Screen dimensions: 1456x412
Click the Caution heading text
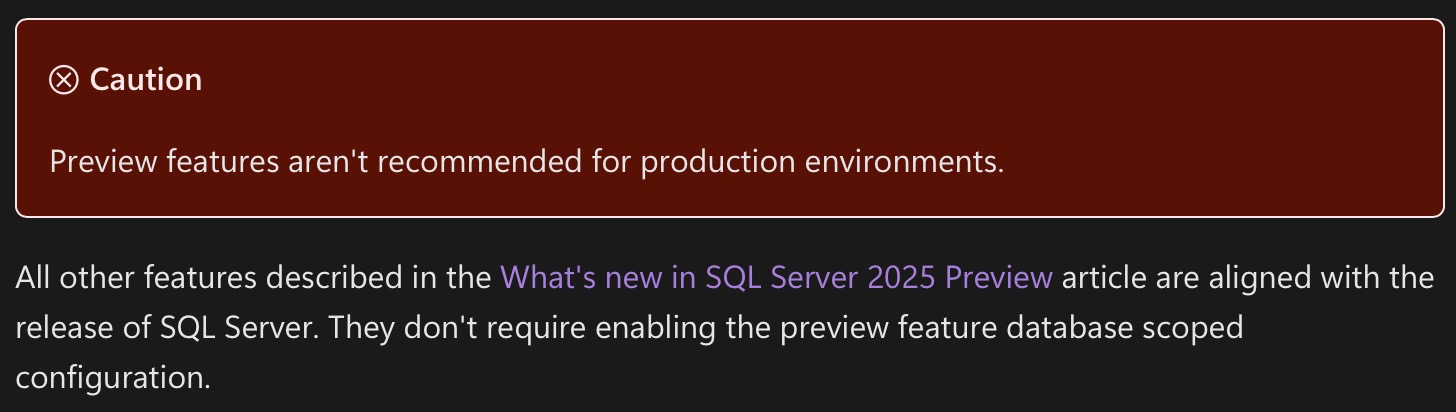(146, 80)
